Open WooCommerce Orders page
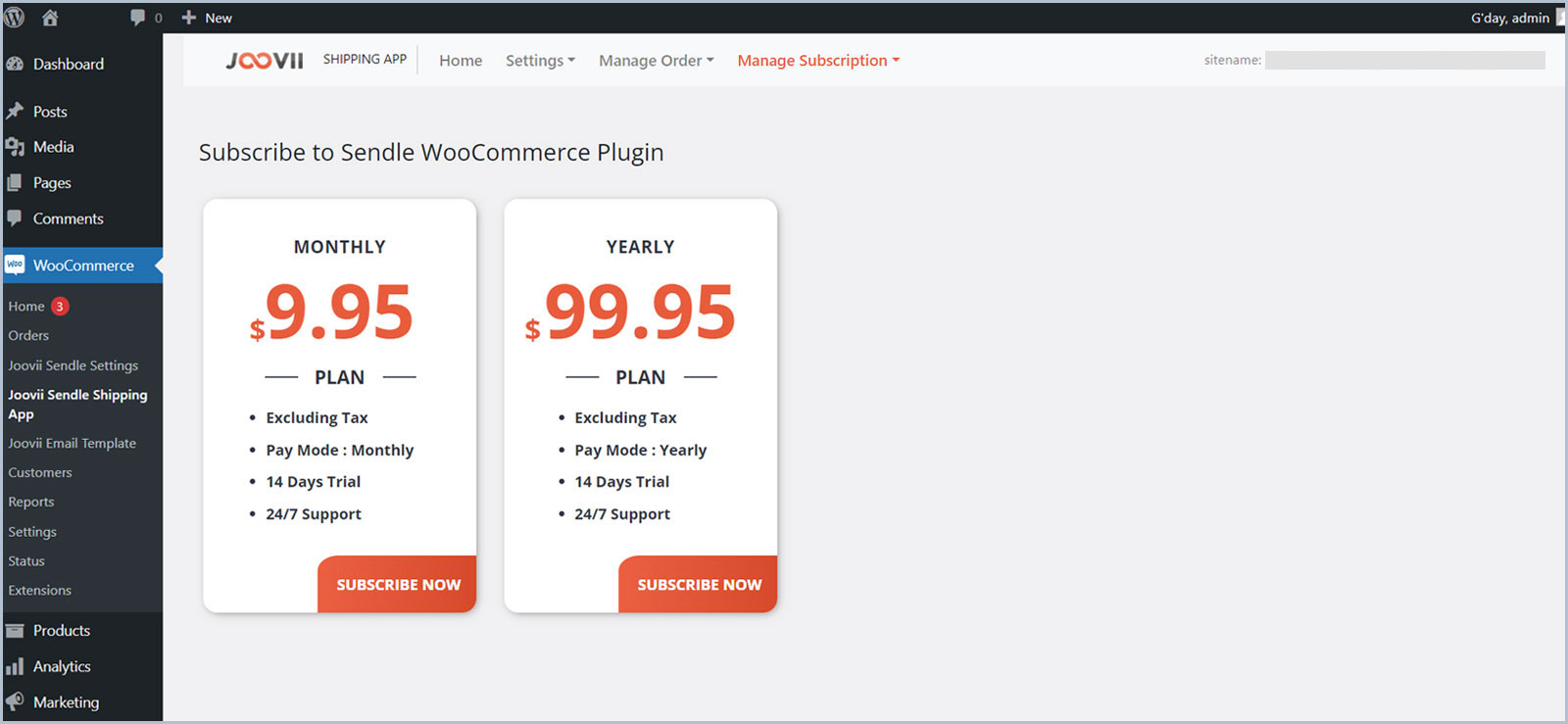 coord(28,335)
